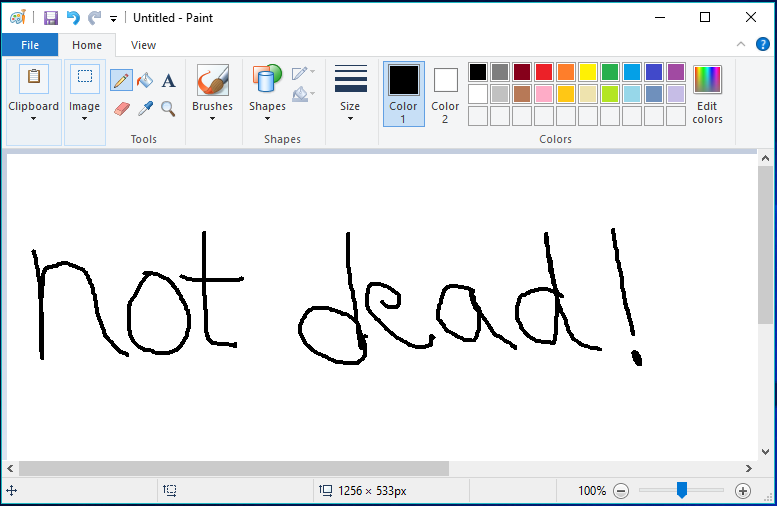Screen dimensions: 777x506
Task: Open the File menu
Action: 29,45
